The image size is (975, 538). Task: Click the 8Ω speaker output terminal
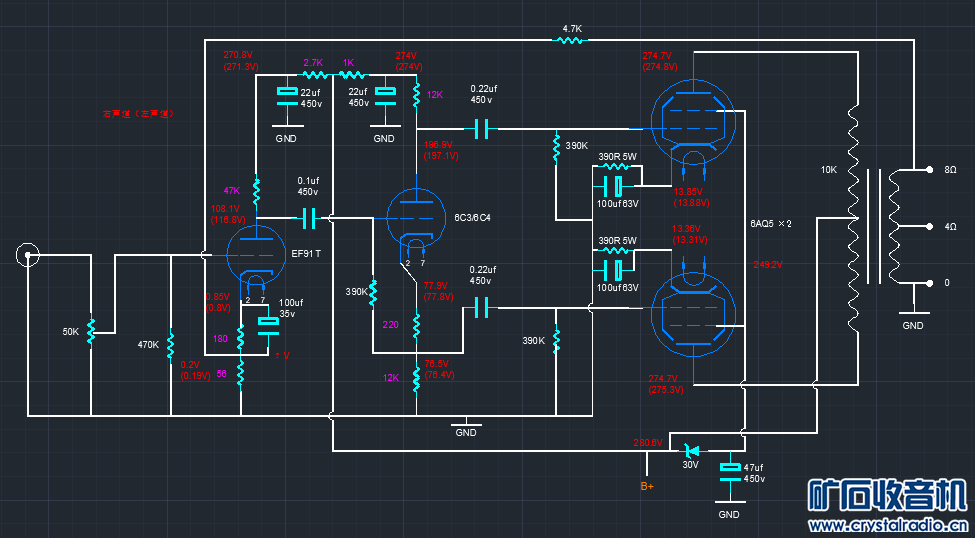pos(917,169)
